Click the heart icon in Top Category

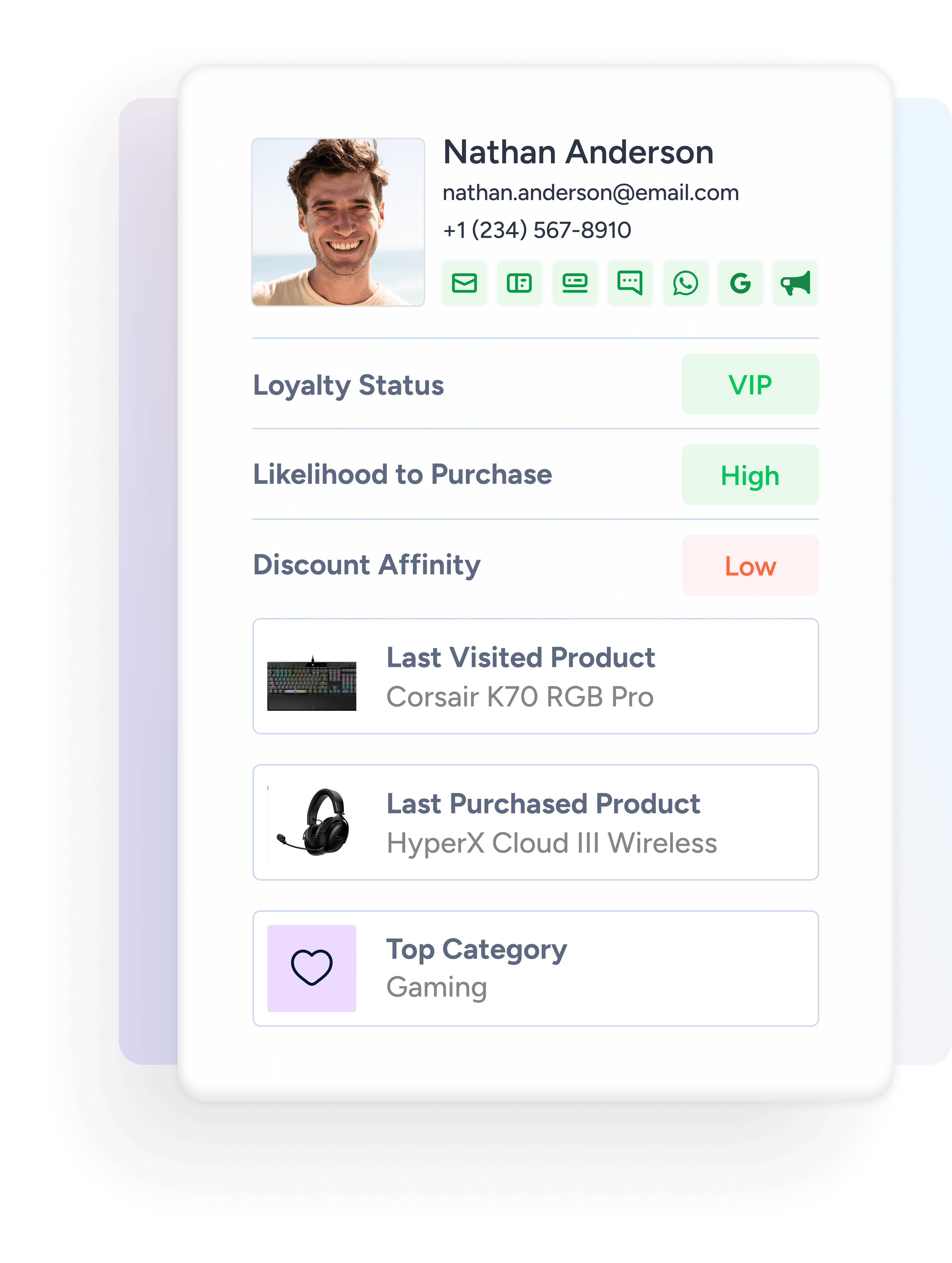point(312,968)
